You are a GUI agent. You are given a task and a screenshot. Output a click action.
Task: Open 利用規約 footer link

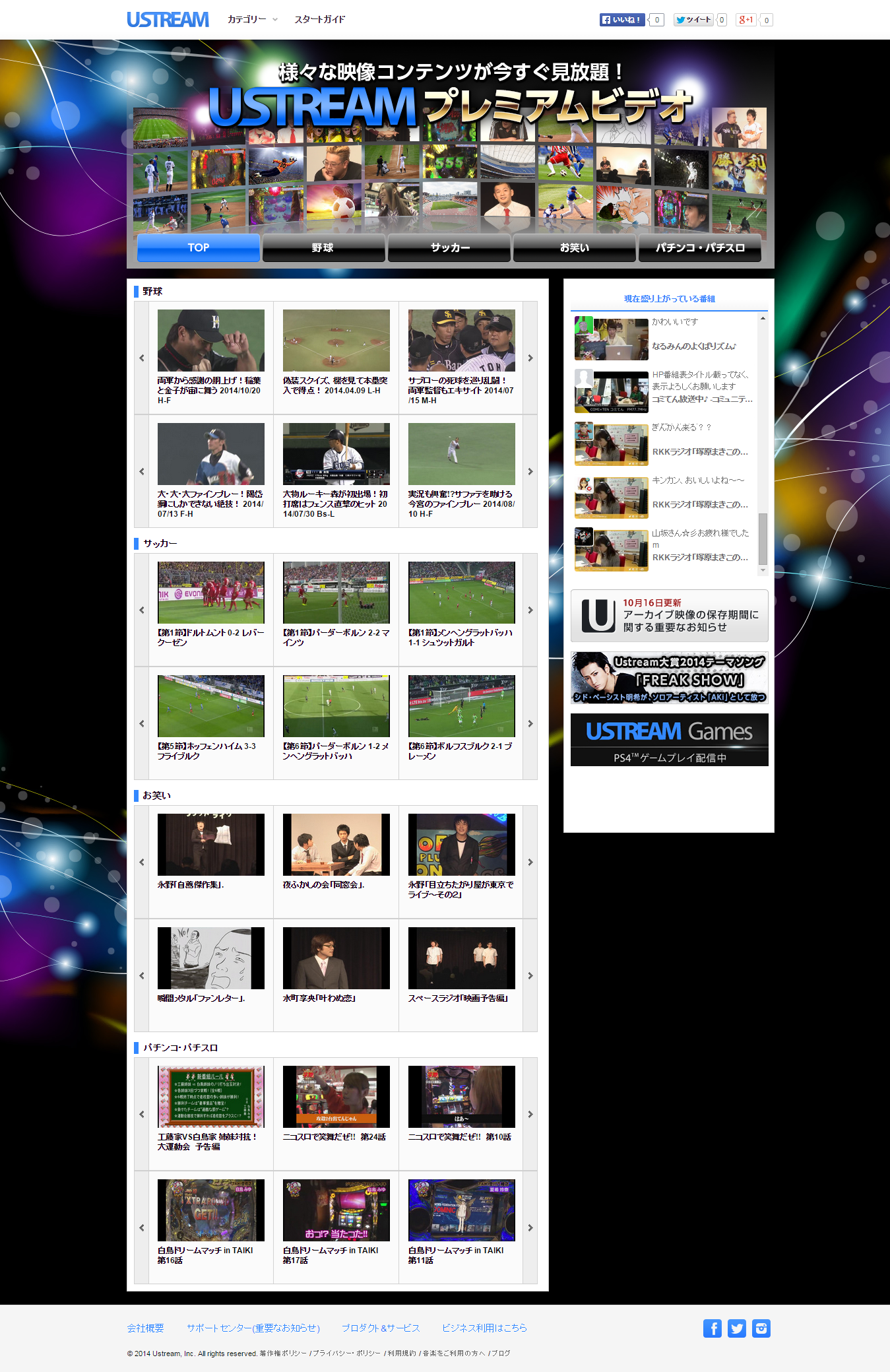click(402, 1353)
